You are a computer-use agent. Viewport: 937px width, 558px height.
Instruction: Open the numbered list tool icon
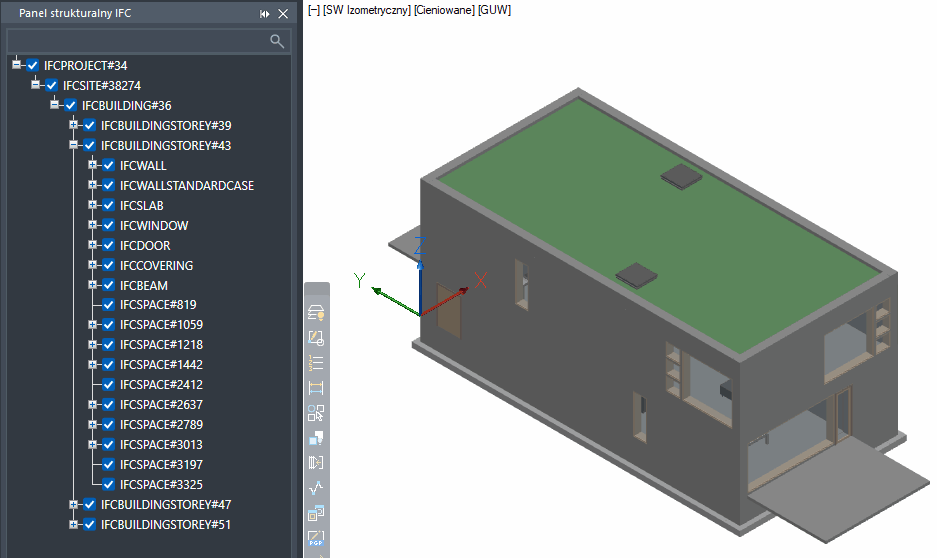pos(316,363)
